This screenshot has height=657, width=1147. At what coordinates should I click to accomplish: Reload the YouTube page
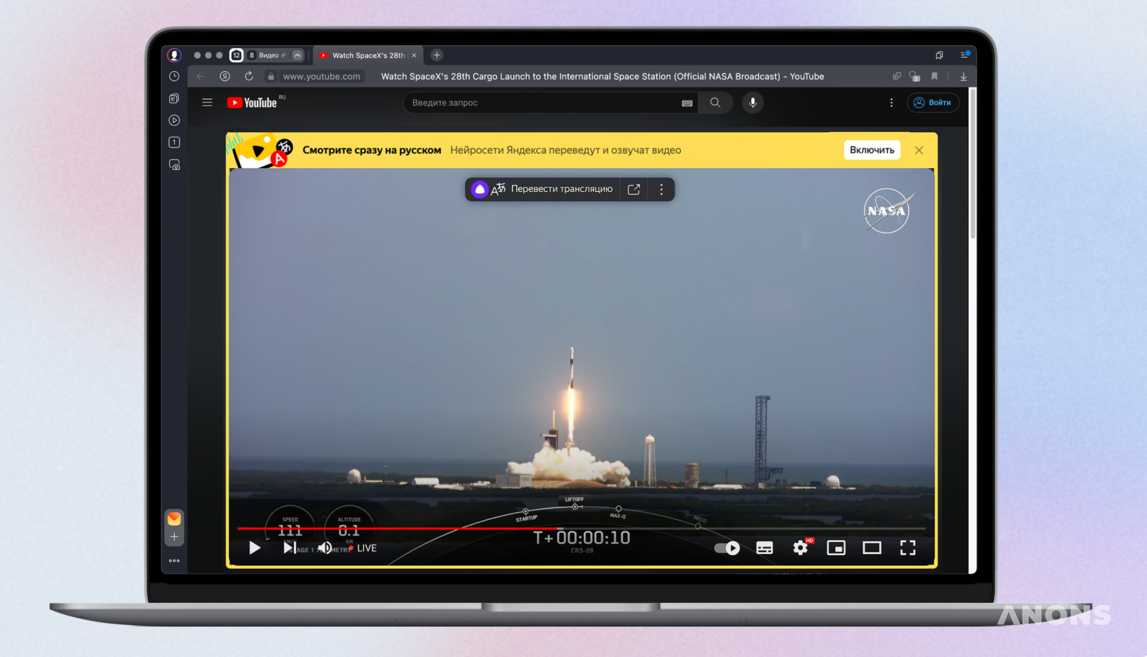(249, 76)
